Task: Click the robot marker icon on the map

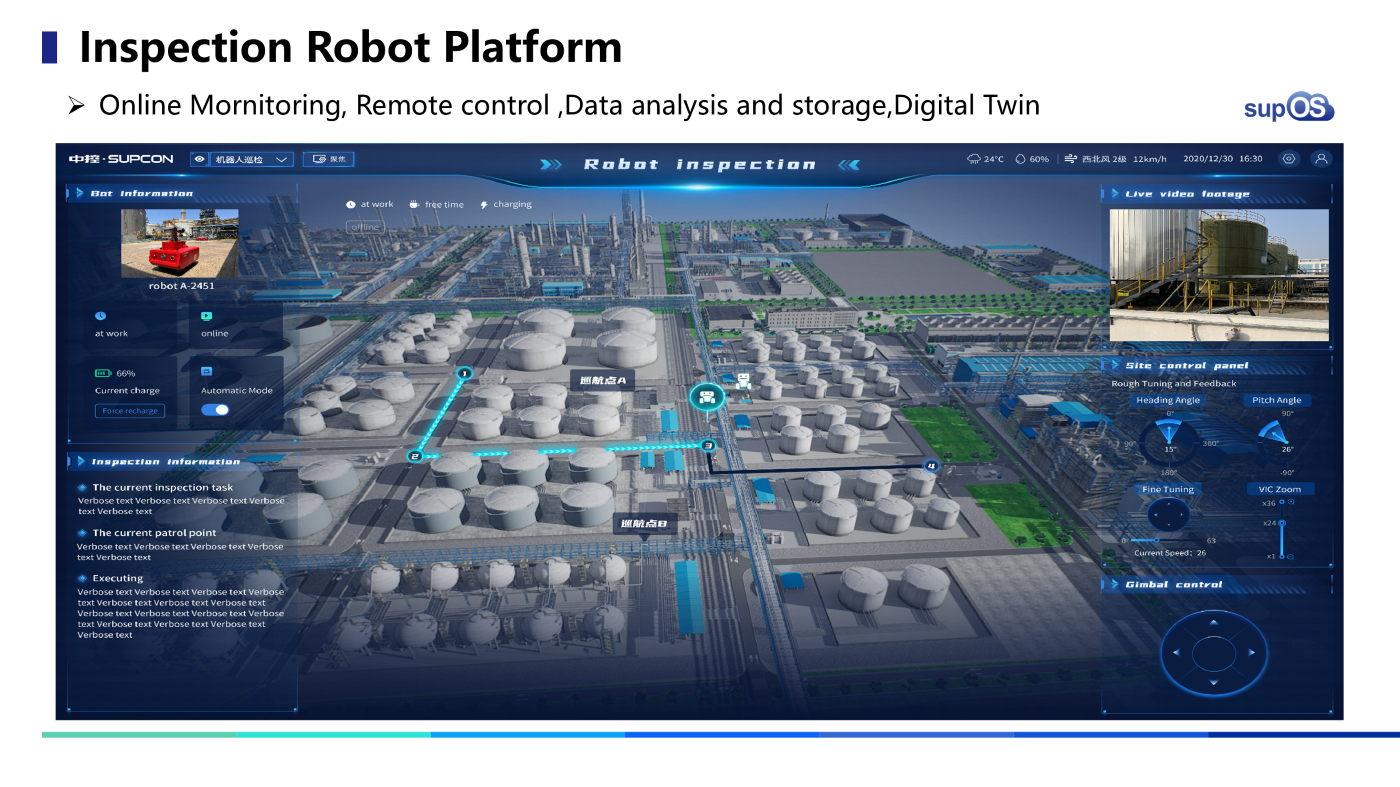Action: tap(708, 397)
